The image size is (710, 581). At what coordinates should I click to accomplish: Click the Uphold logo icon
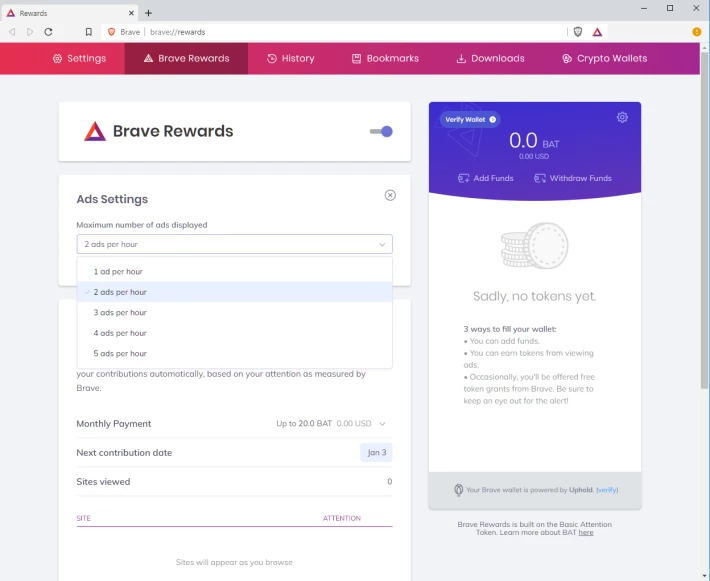(x=459, y=490)
